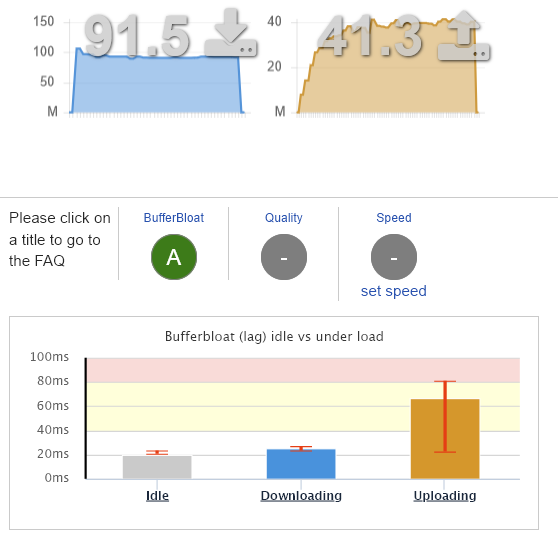Viewport: 558px width, 545px height.
Task: Click the grey Idle latency bar
Action: [x=157, y=467]
